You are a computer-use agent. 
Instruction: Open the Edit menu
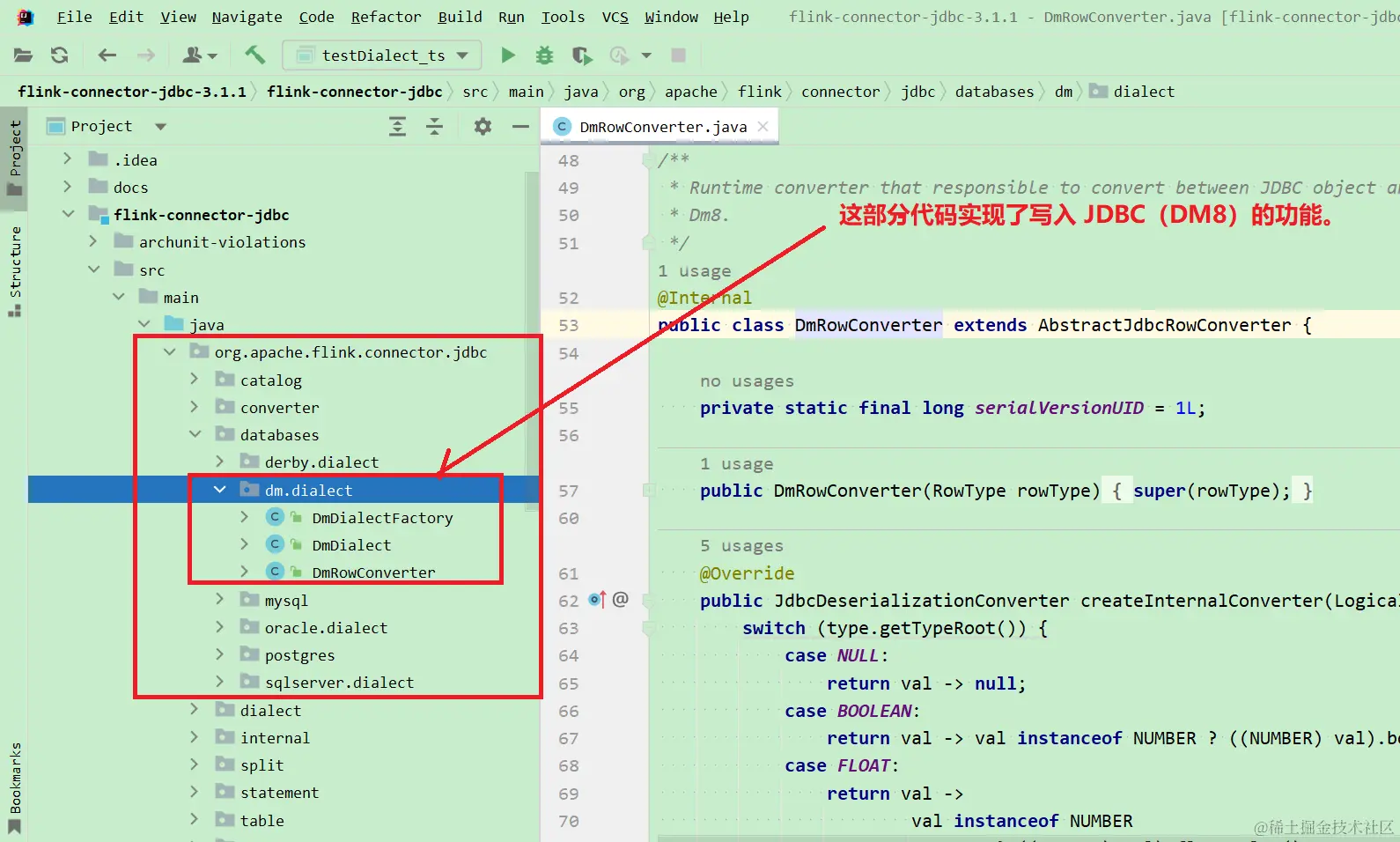[x=126, y=17]
